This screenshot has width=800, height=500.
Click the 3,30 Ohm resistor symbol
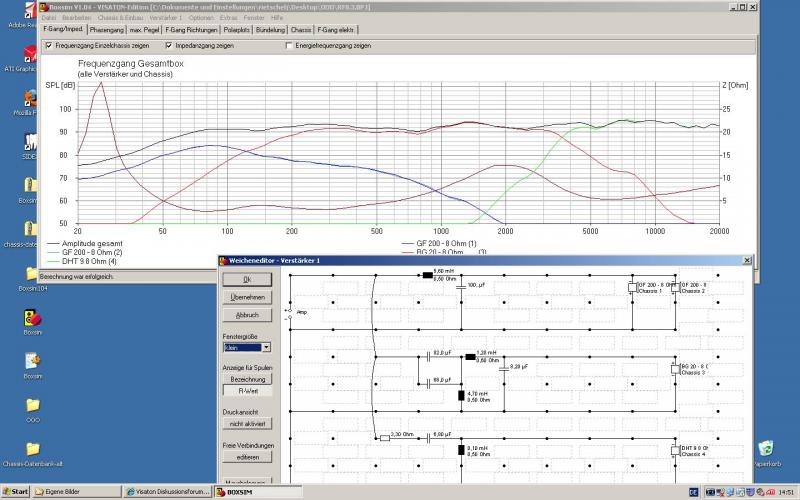384,438
